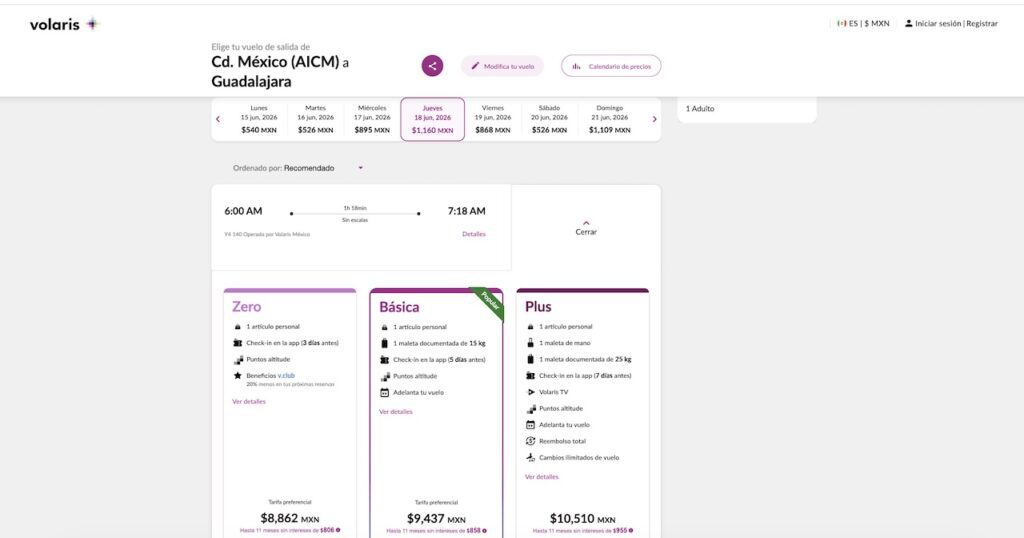
Task: Select Sábado 20 jun date tab
Action: [549, 119]
